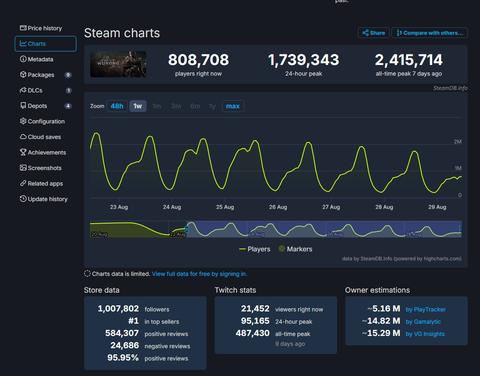Click the Depots count badge

point(68,106)
